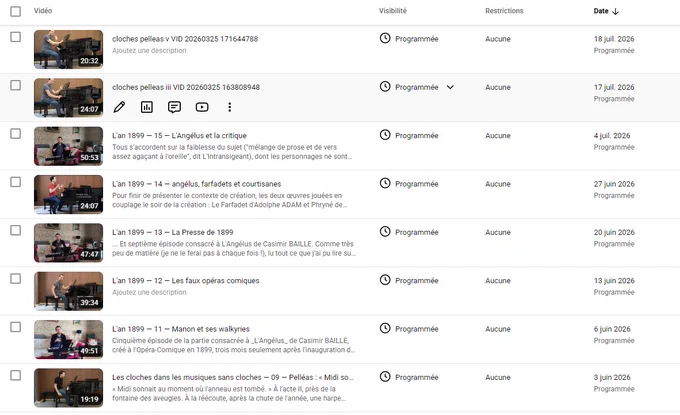
Task: Click scheduled clock icon for cloches pelleas iii
Action: [x=385, y=87]
